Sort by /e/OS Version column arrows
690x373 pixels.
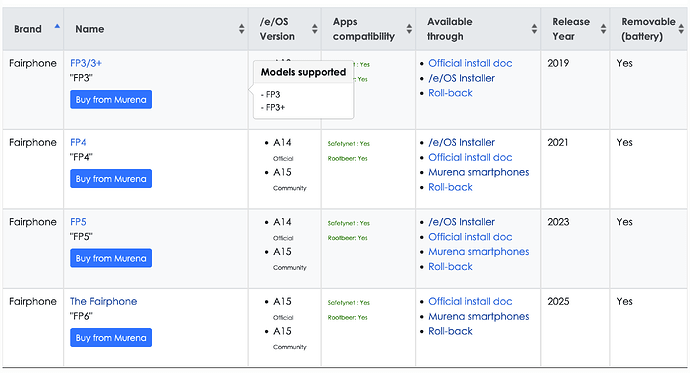point(315,29)
